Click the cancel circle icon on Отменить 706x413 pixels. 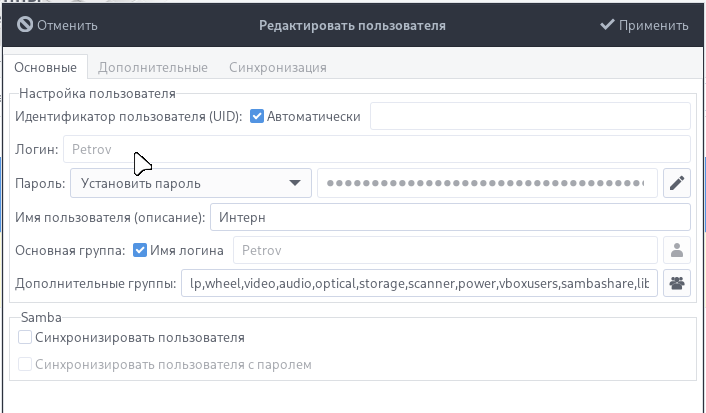[25, 25]
